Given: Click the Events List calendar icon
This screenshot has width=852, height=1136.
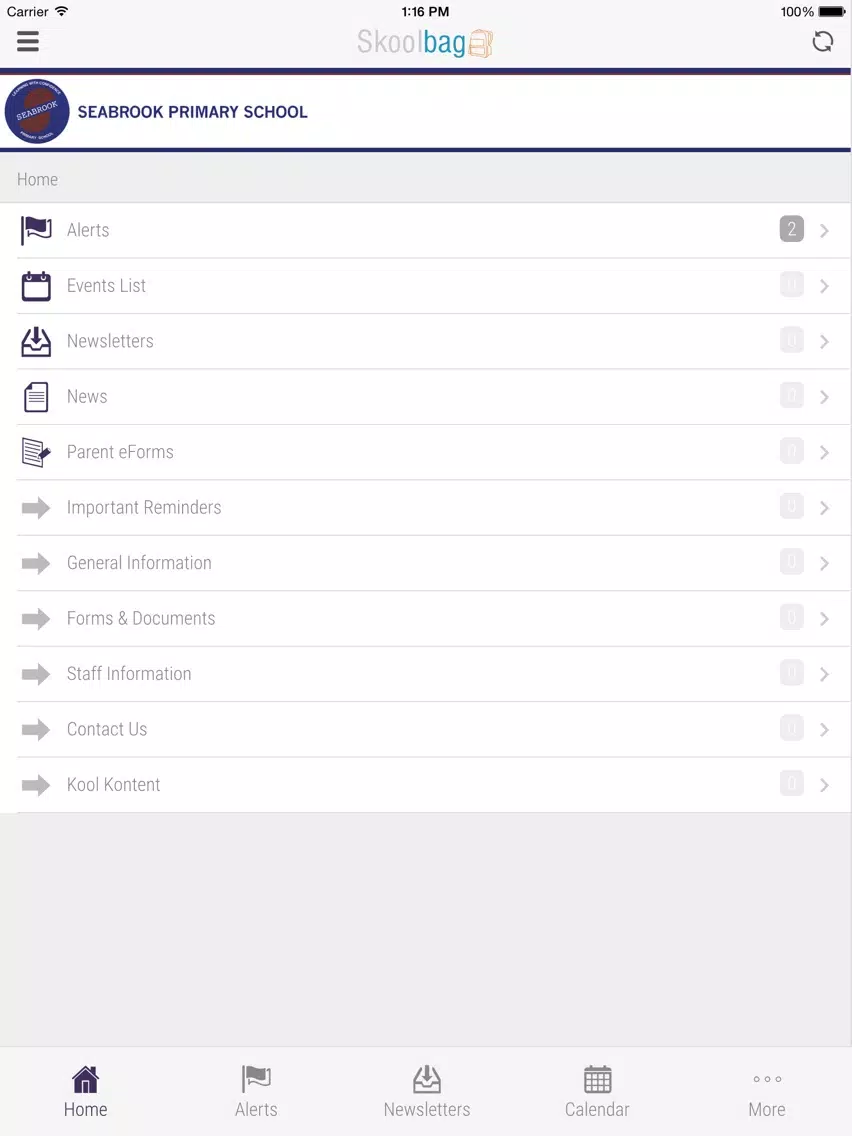Looking at the screenshot, I should (x=36, y=286).
